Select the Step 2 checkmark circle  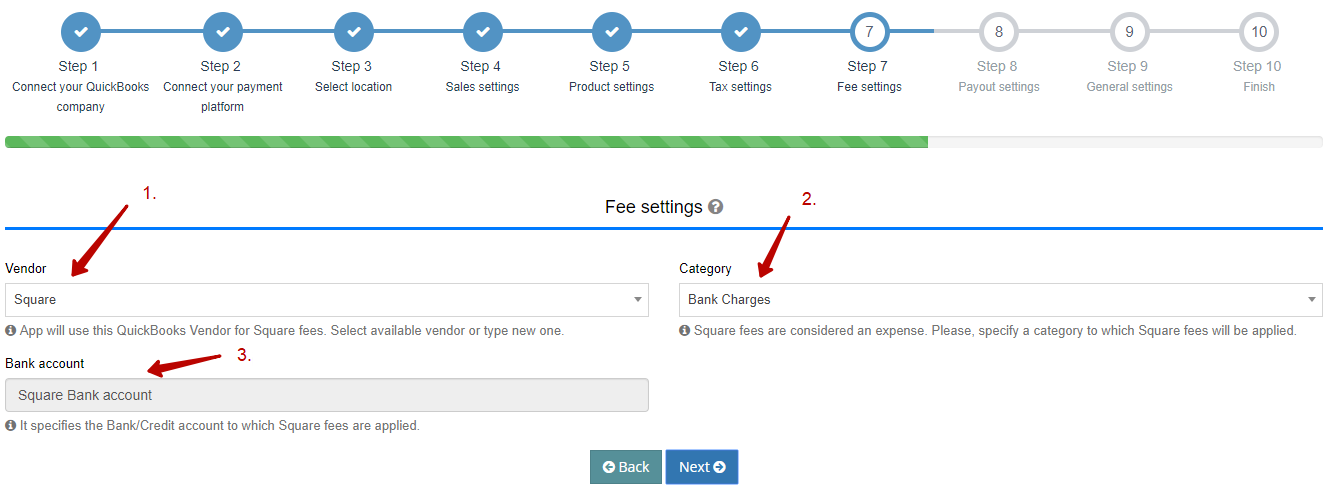coord(222,31)
